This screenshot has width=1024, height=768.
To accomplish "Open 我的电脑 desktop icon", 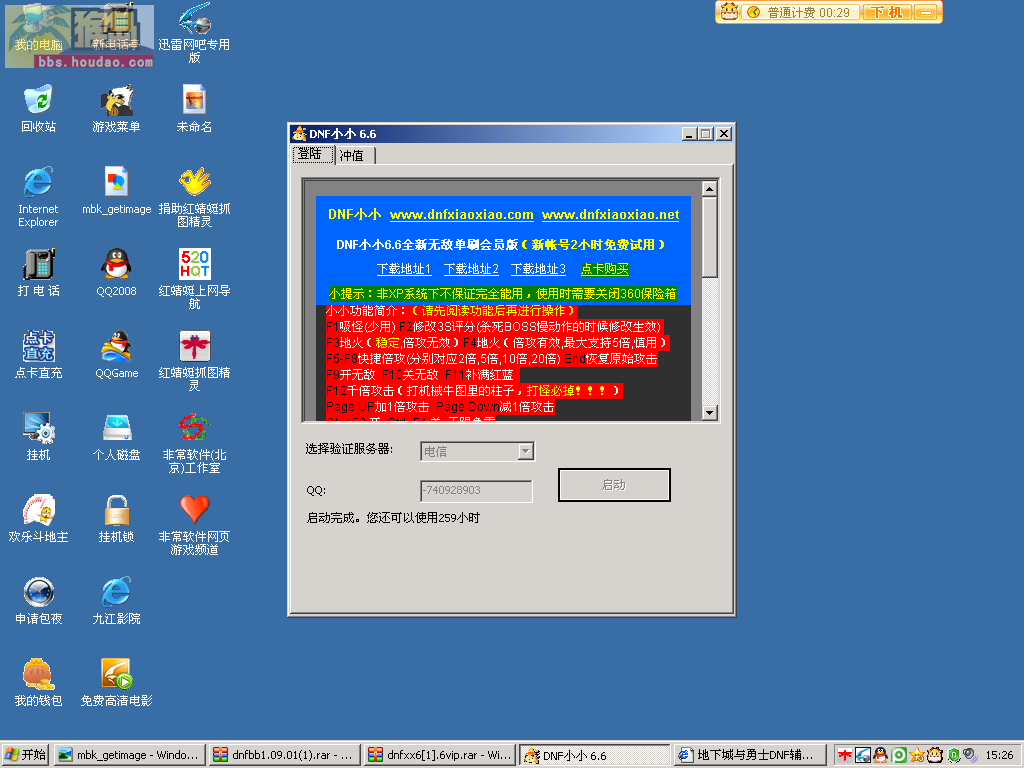I will 39,27.
